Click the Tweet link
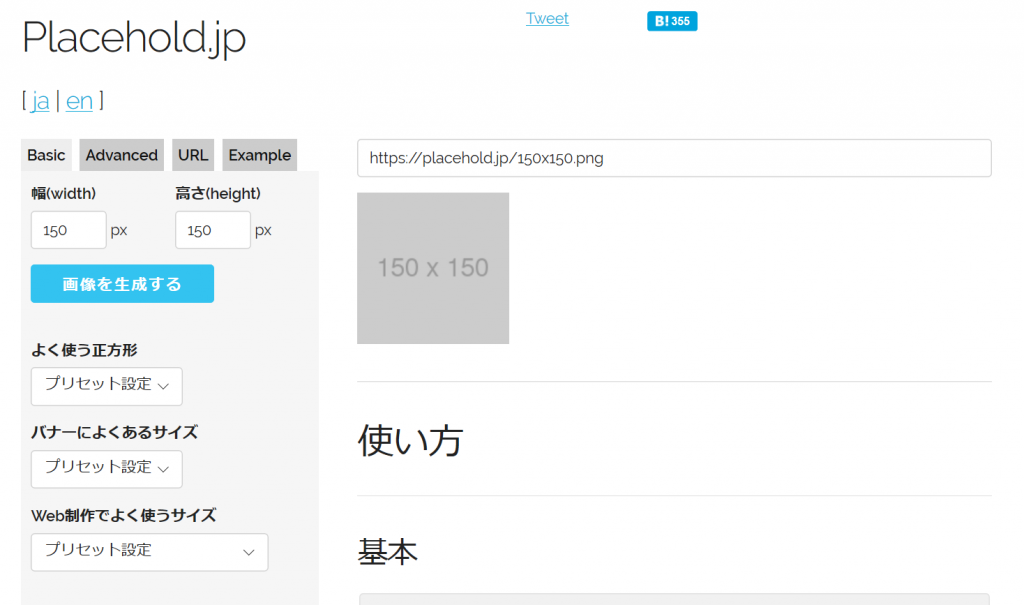The image size is (1024, 605). pyautogui.click(x=547, y=18)
